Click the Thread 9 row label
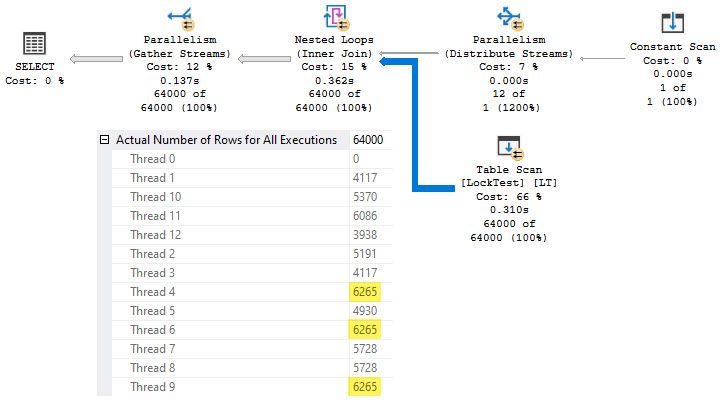 pos(152,386)
